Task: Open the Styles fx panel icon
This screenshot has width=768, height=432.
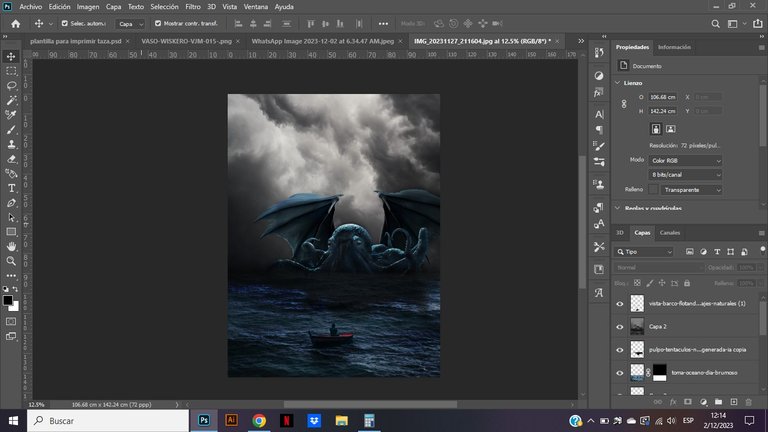Action: [599, 93]
